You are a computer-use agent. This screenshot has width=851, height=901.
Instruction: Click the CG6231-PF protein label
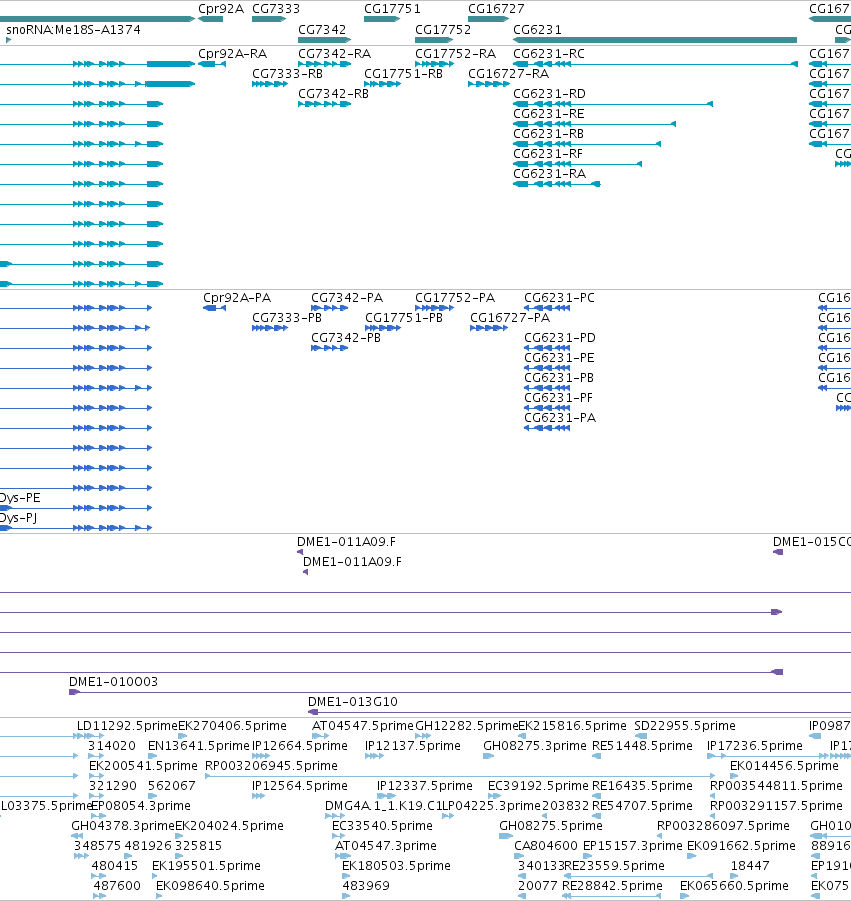pos(558,398)
